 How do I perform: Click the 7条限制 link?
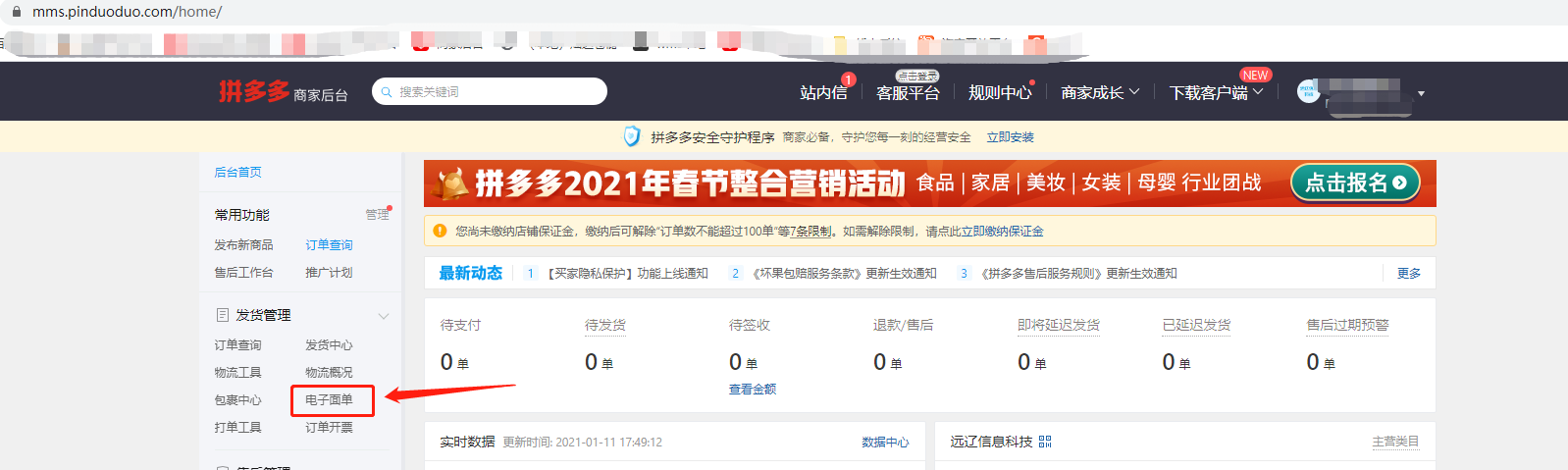click(810, 232)
